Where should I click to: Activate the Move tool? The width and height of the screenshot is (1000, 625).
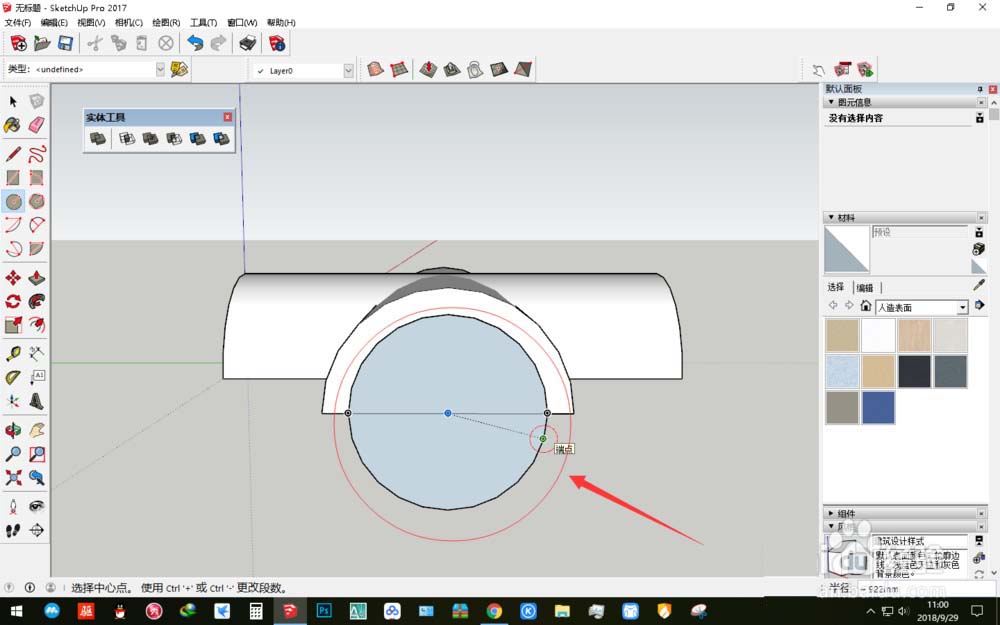click(x=13, y=278)
